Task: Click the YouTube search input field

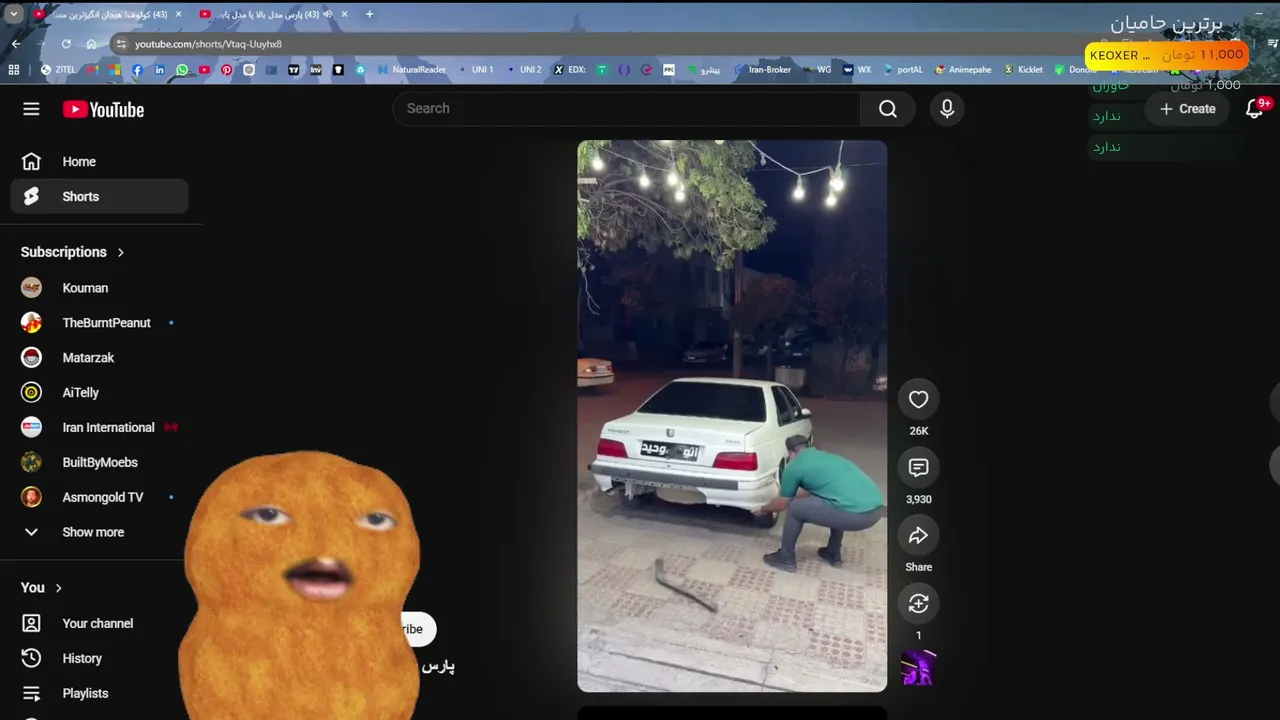Action: (x=627, y=109)
